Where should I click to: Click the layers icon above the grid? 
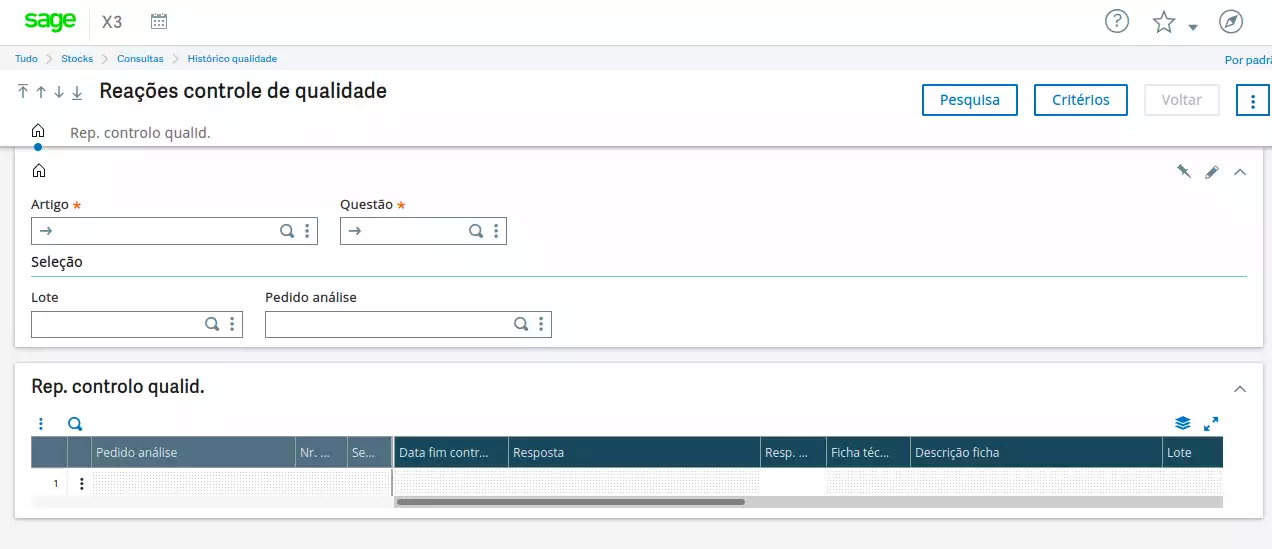coord(1183,423)
